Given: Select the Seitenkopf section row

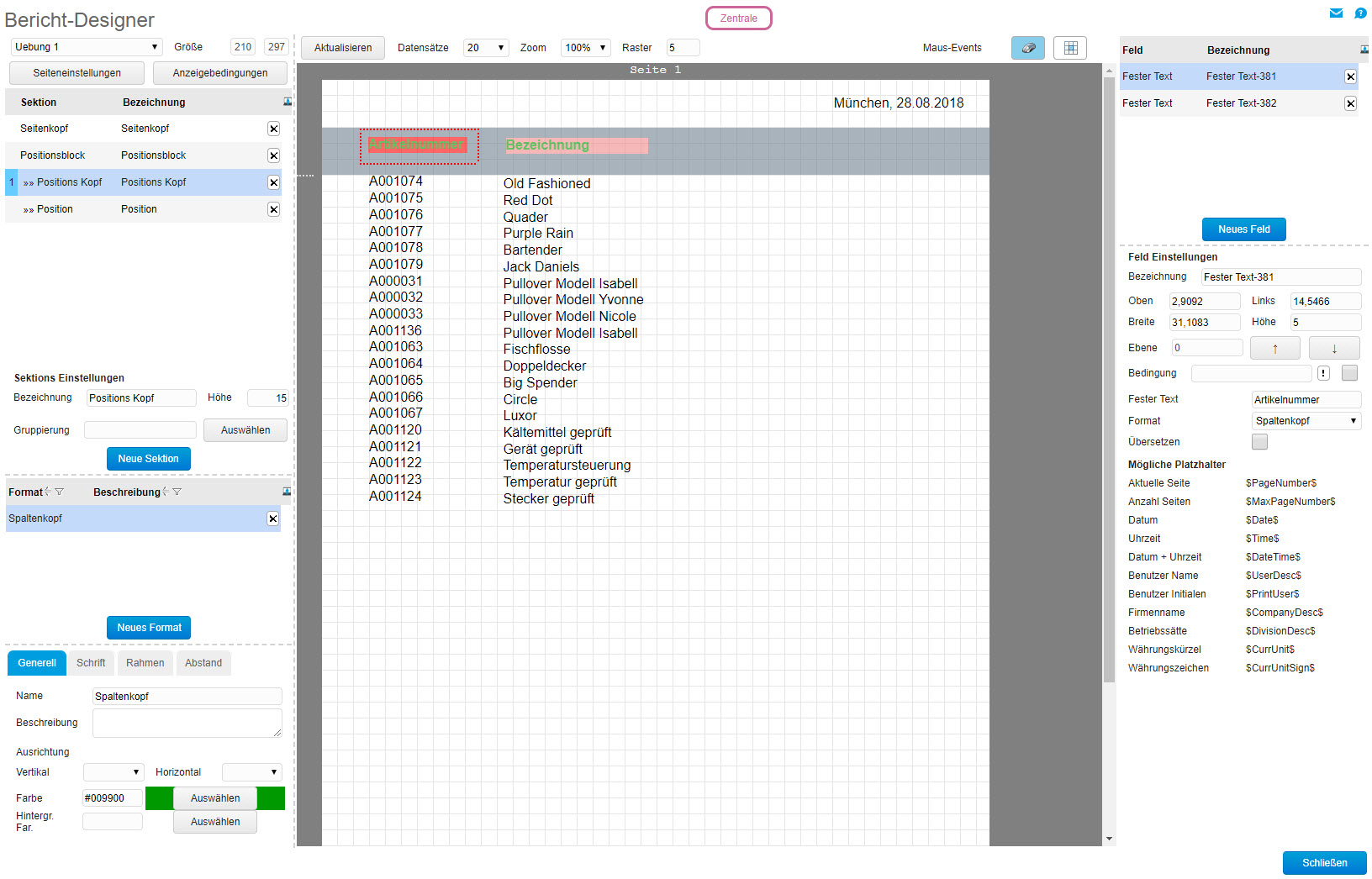Looking at the screenshot, I should 143,129.
